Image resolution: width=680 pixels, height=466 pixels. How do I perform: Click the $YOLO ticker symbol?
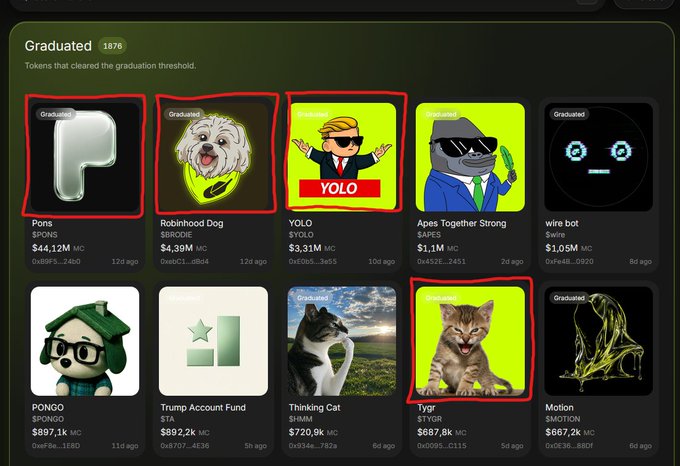[x=301, y=235]
